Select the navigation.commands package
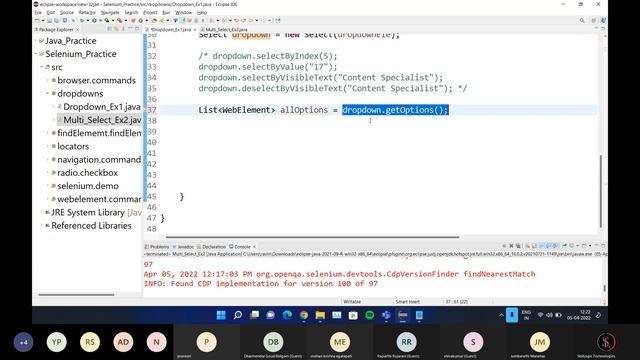The height and width of the screenshot is (360, 640). point(99,160)
